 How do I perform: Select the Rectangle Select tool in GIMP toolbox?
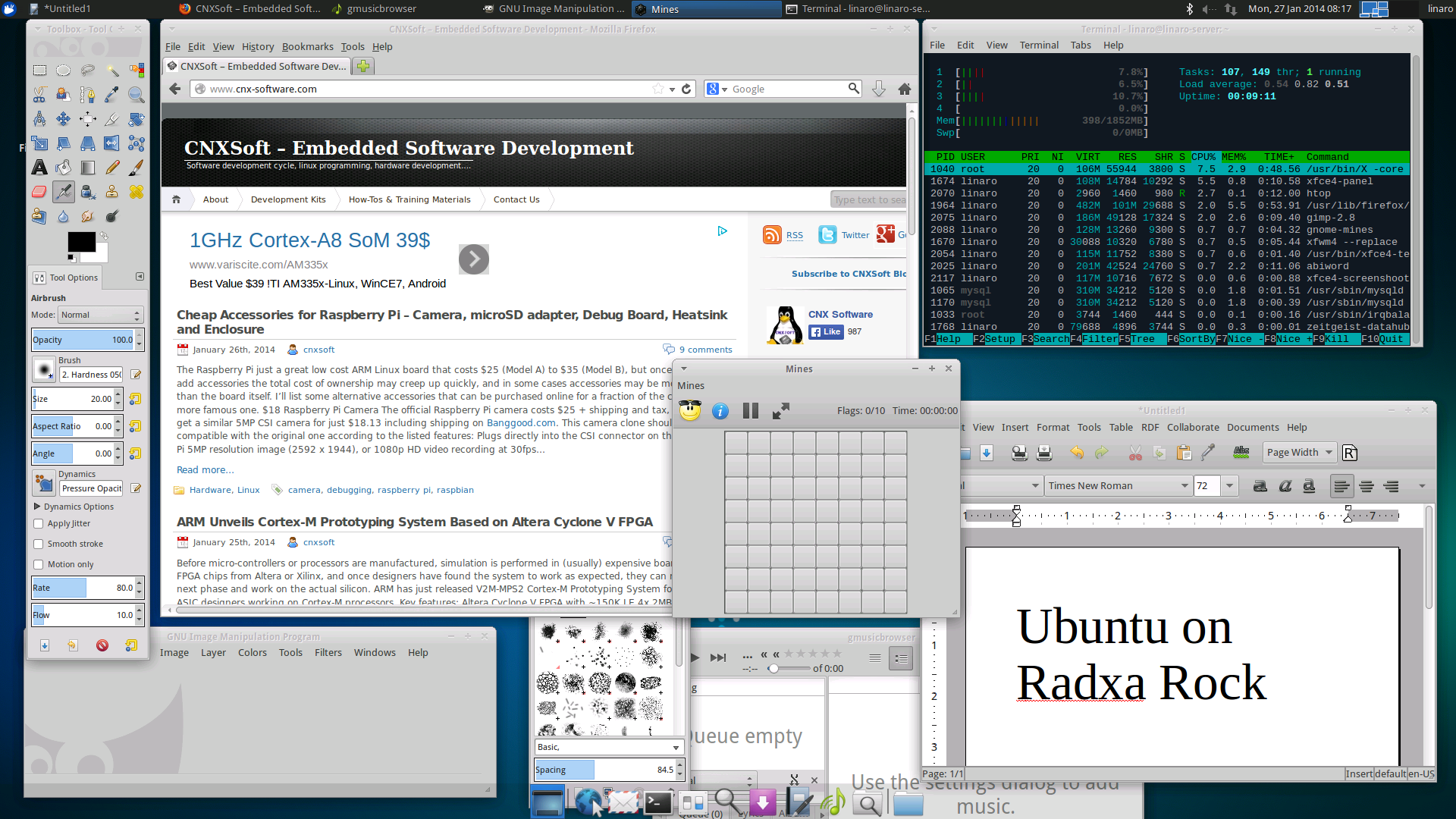39,71
